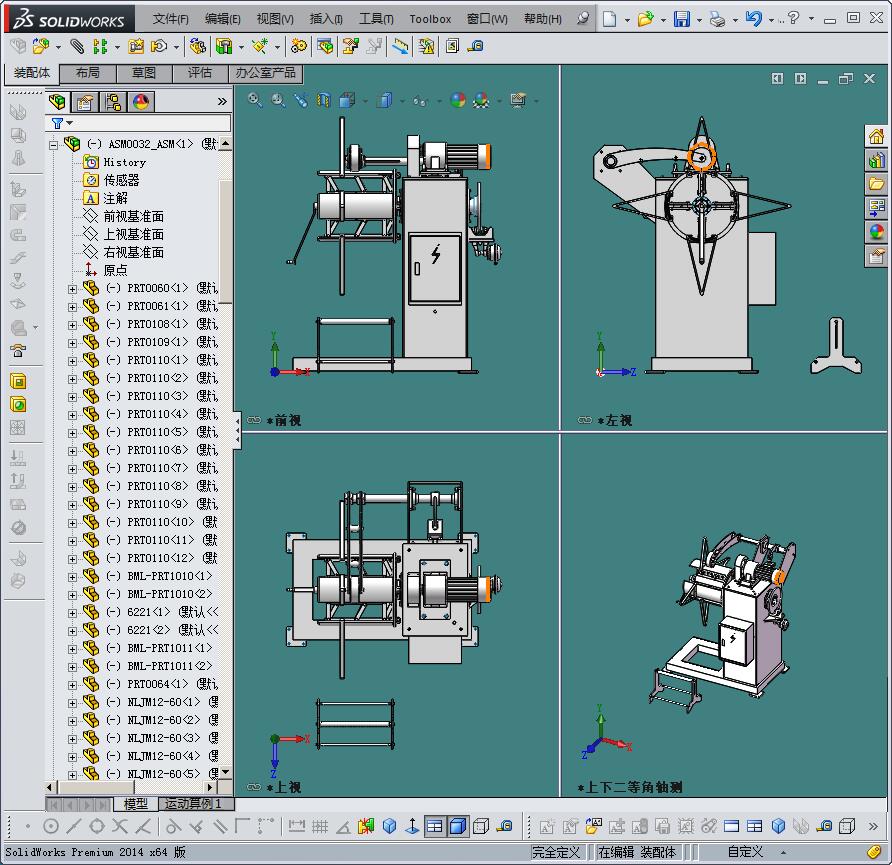Screen dimensions: 892x865
Task: Expand the PRT0060<1> tree node
Action: [x=72, y=289]
